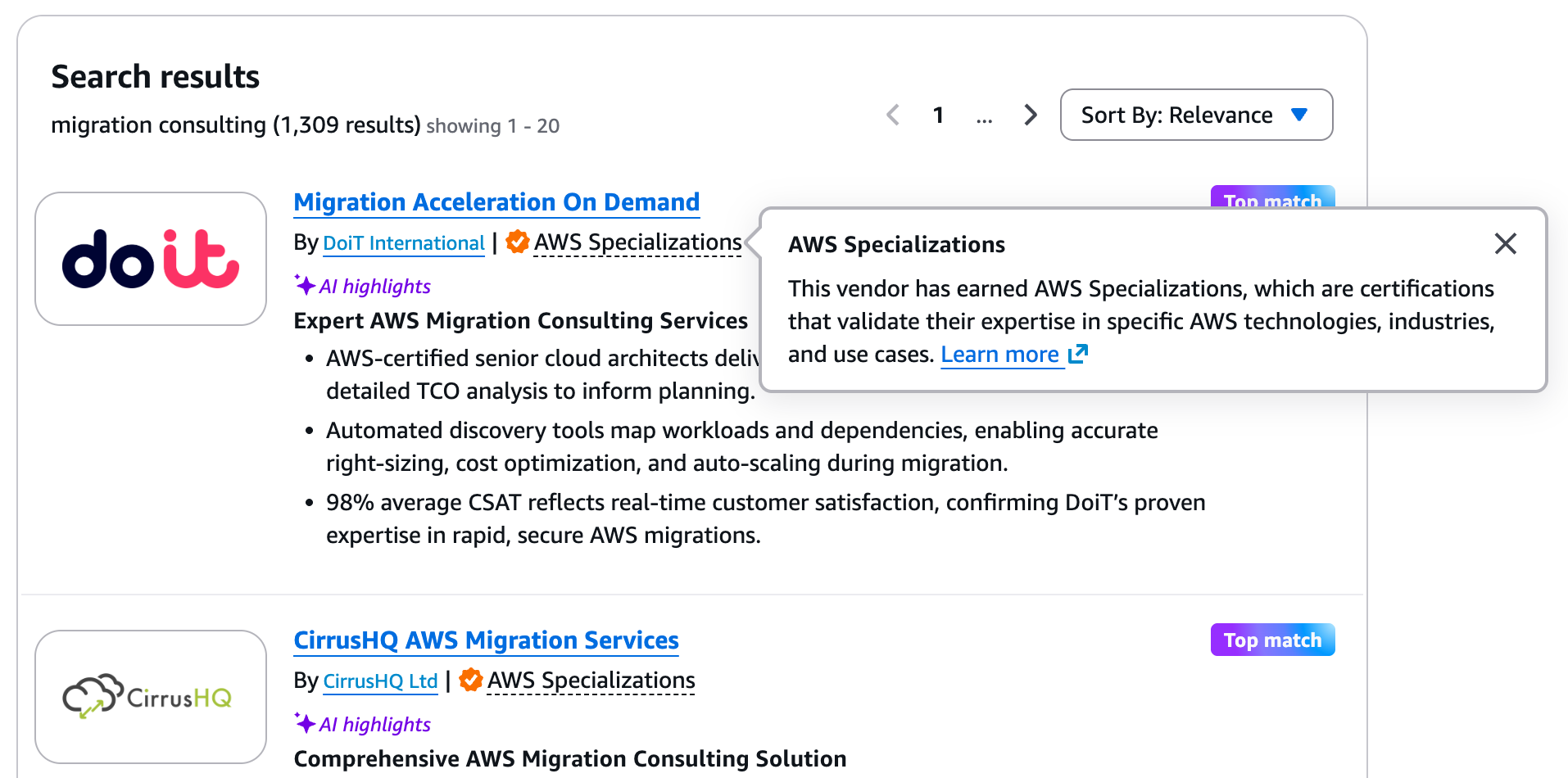1568x778 pixels.
Task: Click the Top match badge on the CirrusHQ listing
Action: click(1271, 640)
